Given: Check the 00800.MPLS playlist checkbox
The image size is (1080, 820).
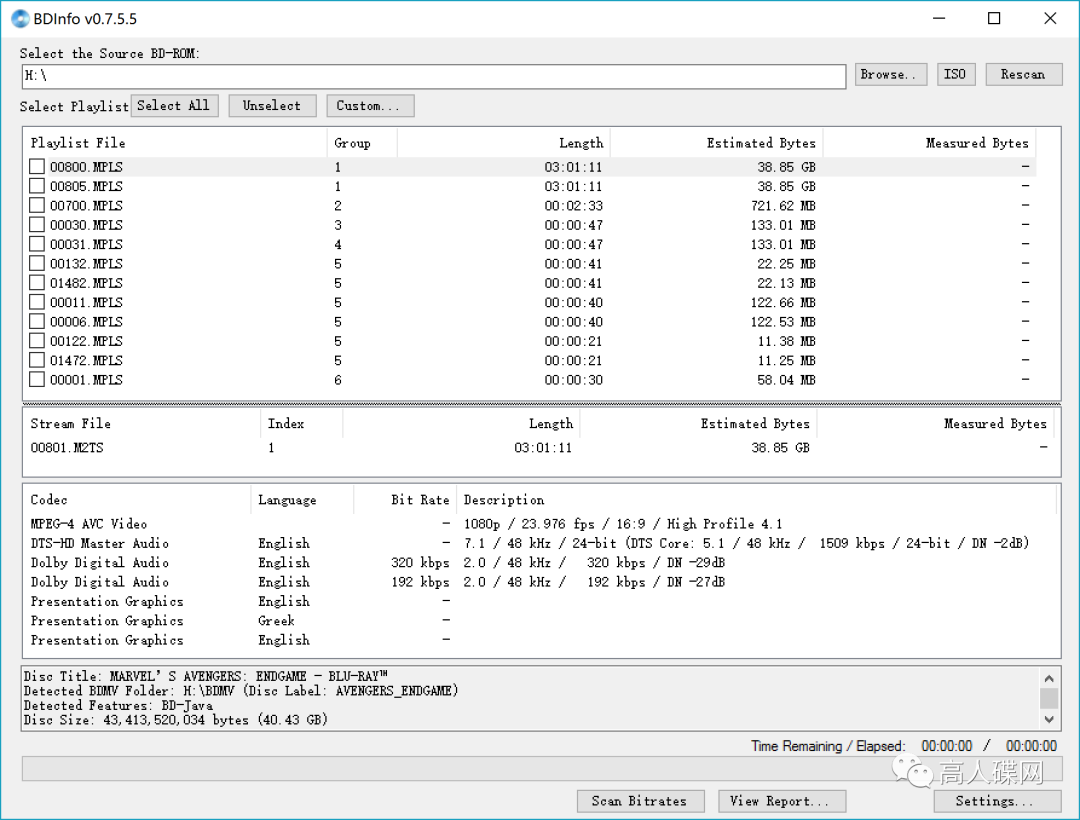Looking at the screenshot, I should coord(37,167).
